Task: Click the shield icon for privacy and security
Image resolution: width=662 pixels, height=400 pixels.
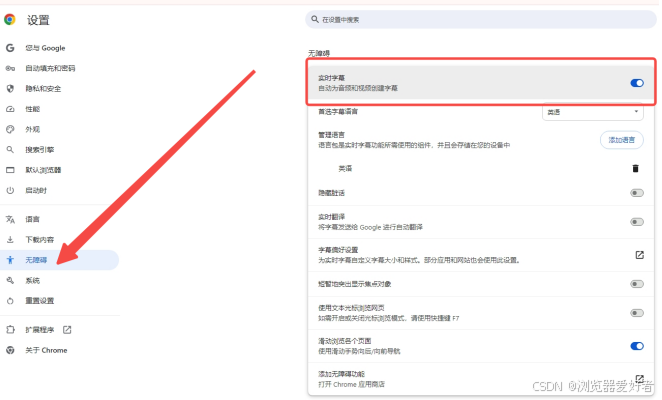Action: tap(10, 88)
